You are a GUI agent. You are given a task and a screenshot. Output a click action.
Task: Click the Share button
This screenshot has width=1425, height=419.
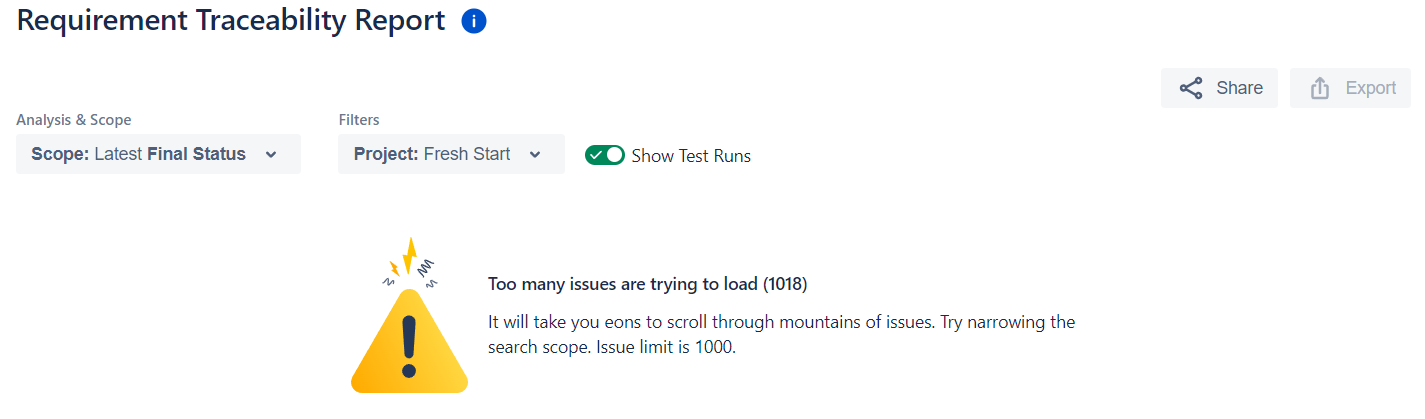[x=1219, y=88]
